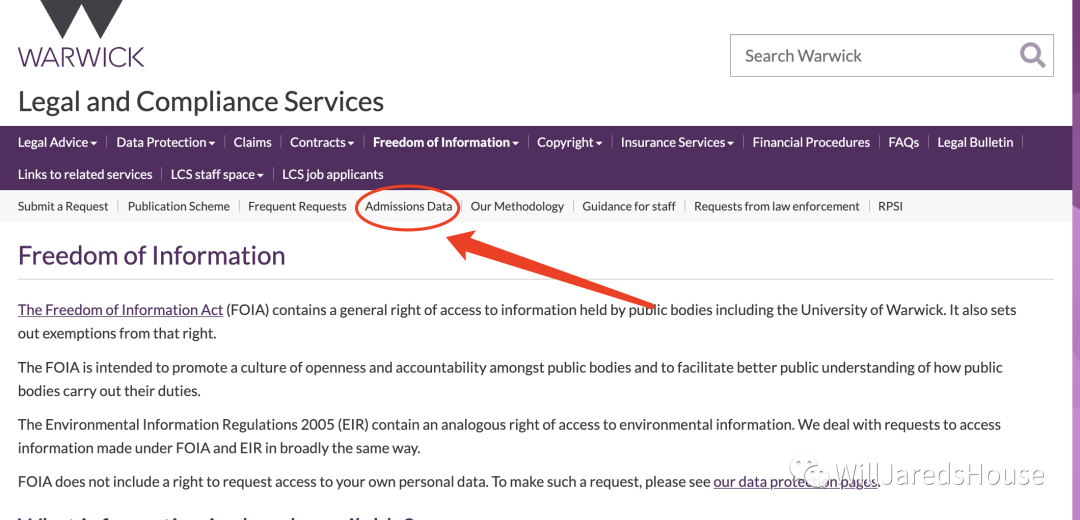Expand the Data Protection dropdown menu
Viewport: 1080px width, 520px height.
point(165,143)
